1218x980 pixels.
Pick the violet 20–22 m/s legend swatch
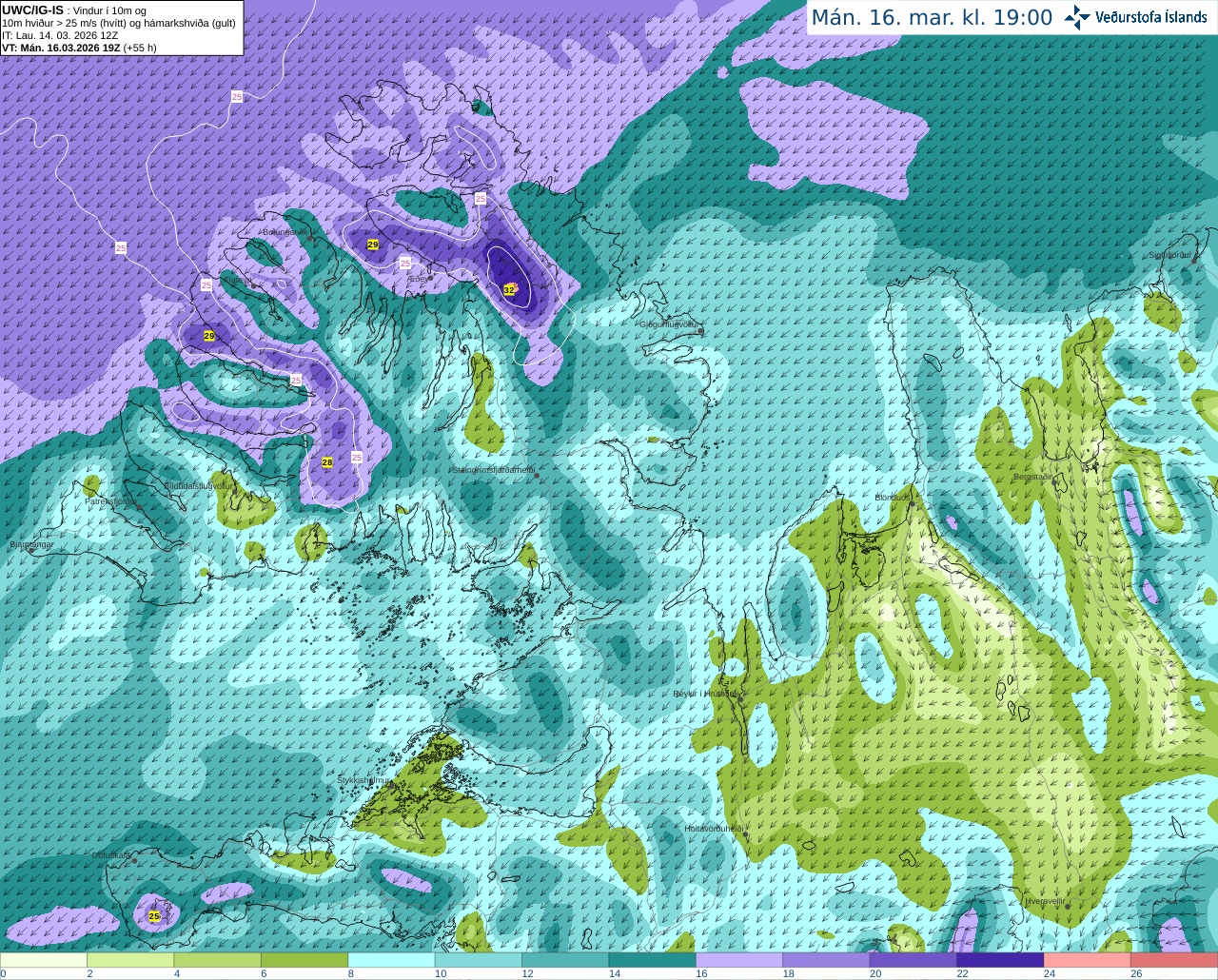click(x=913, y=960)
